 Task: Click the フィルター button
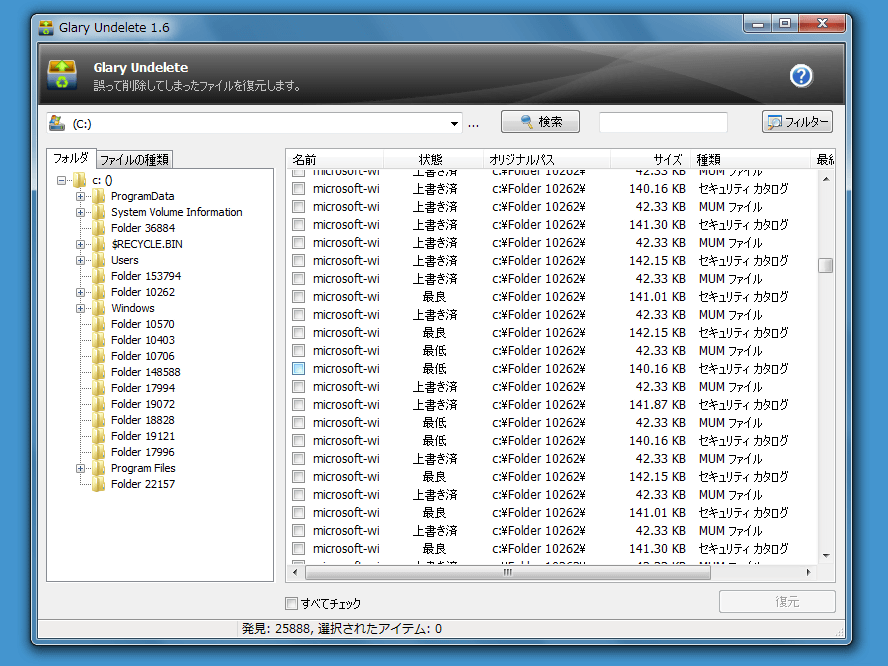pos(797,122)
